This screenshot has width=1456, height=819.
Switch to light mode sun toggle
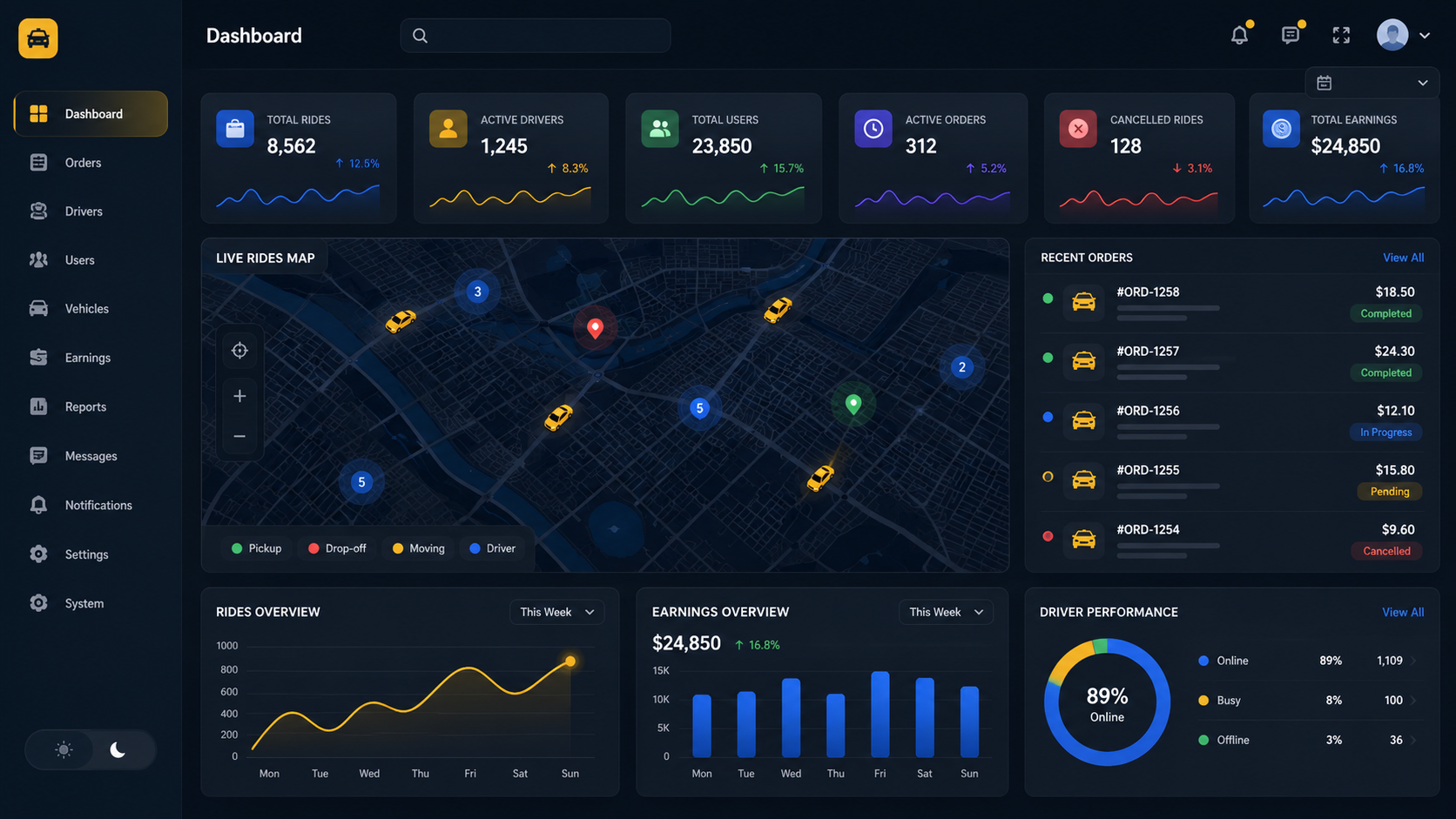[x=64, y=749]
